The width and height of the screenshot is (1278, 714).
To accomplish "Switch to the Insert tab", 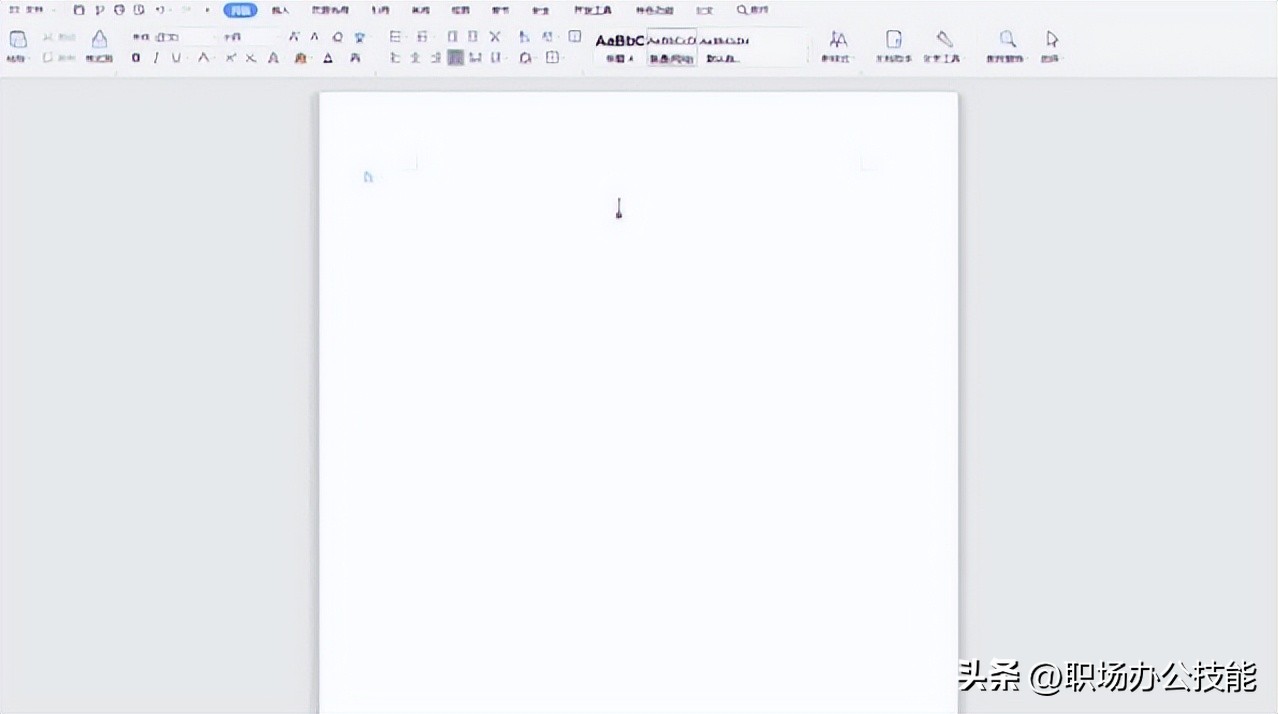I will (281, 10).
